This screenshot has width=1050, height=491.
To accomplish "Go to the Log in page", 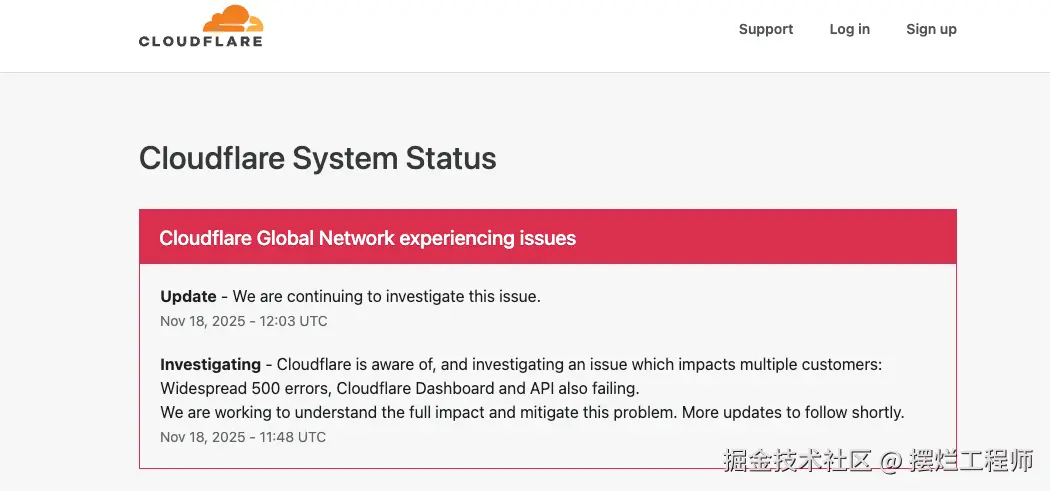I will click(849, 29).
